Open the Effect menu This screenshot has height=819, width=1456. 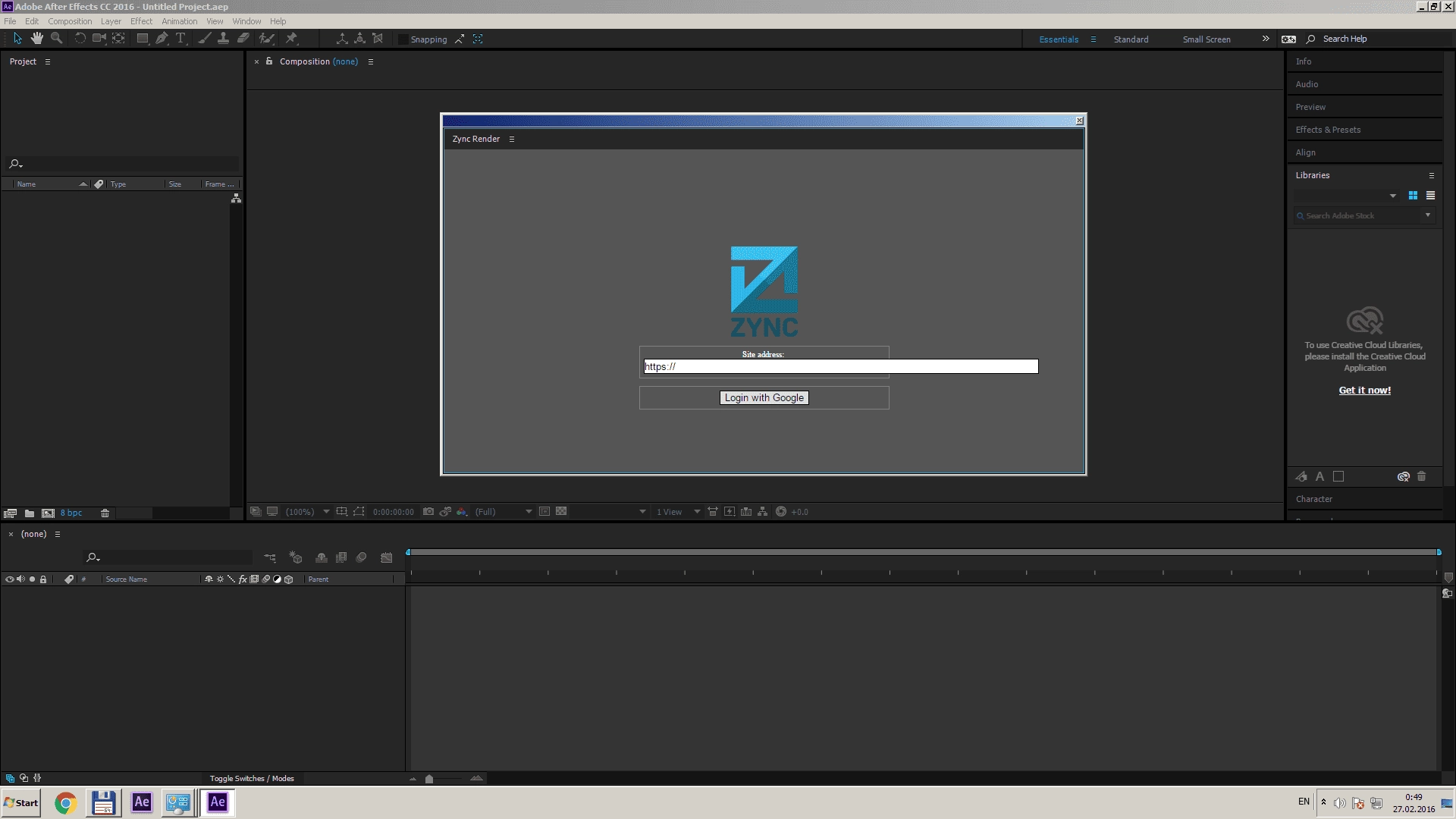[x=141, y=21]
